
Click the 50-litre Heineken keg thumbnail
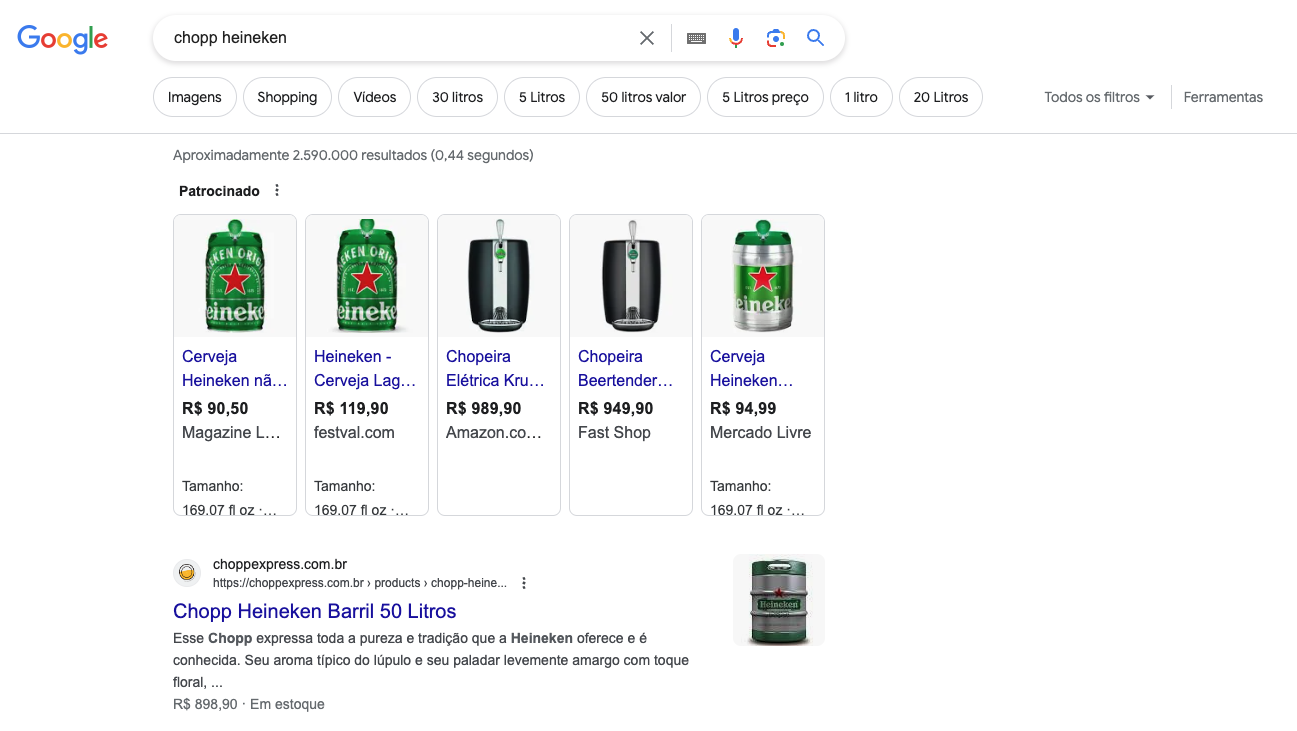(x=778, y=600)
